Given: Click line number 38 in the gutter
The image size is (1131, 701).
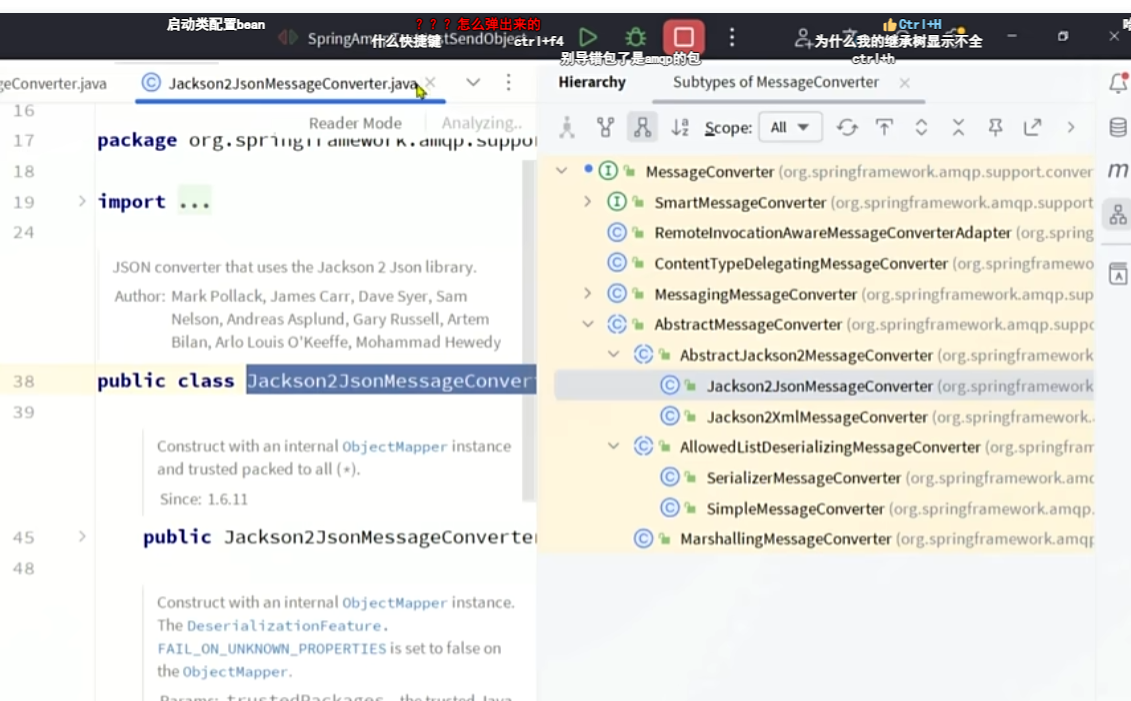Looking at the screenshot, I should click(x=24, y=381).
